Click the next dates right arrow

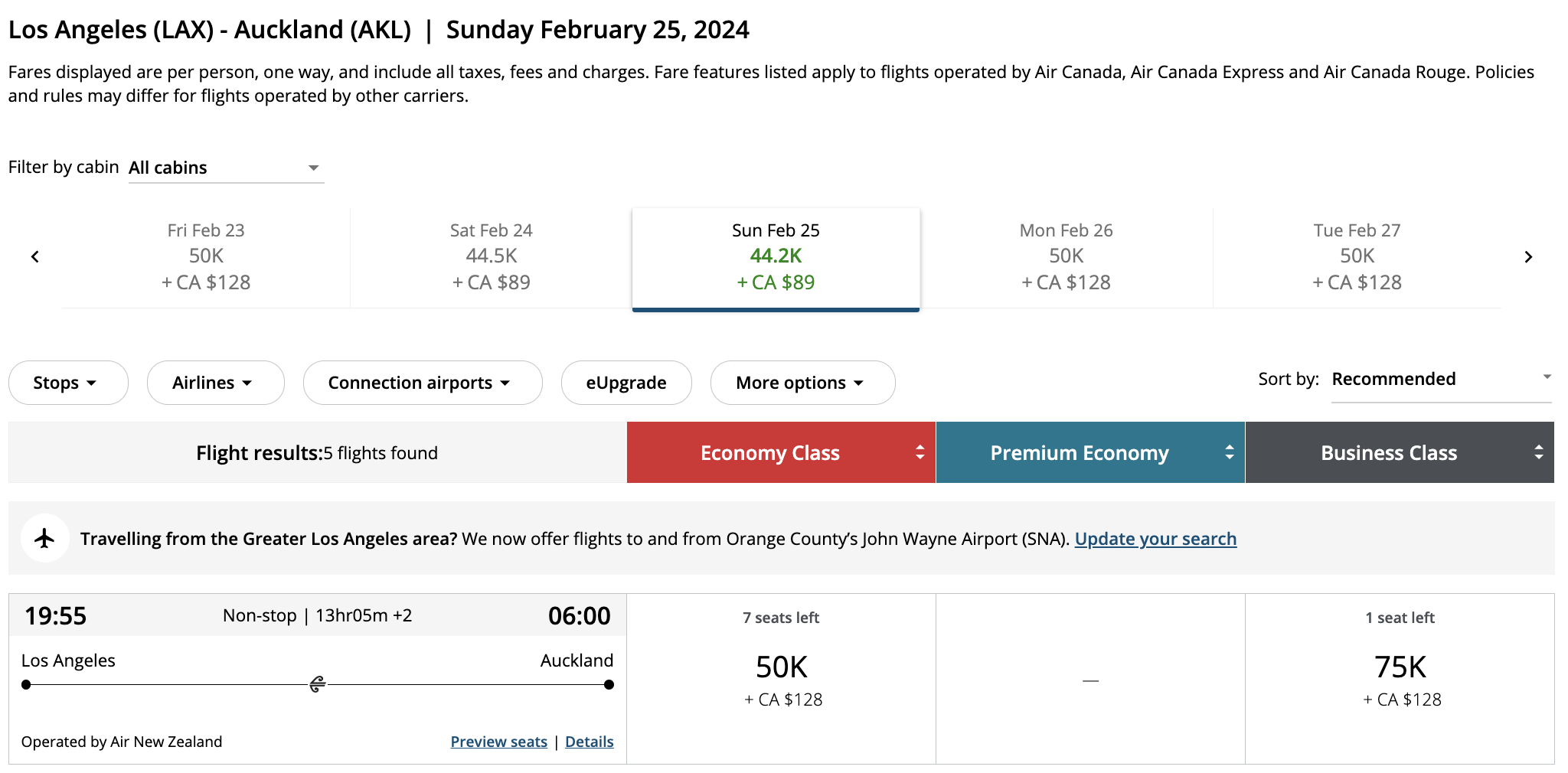pyautogui.click(x=1527, y=257)
